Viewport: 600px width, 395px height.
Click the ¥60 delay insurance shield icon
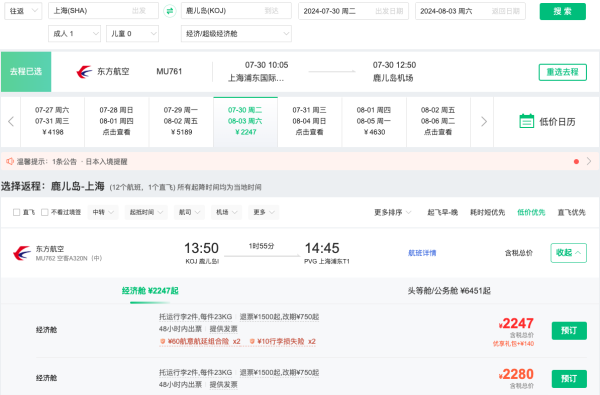click(163, 341)
